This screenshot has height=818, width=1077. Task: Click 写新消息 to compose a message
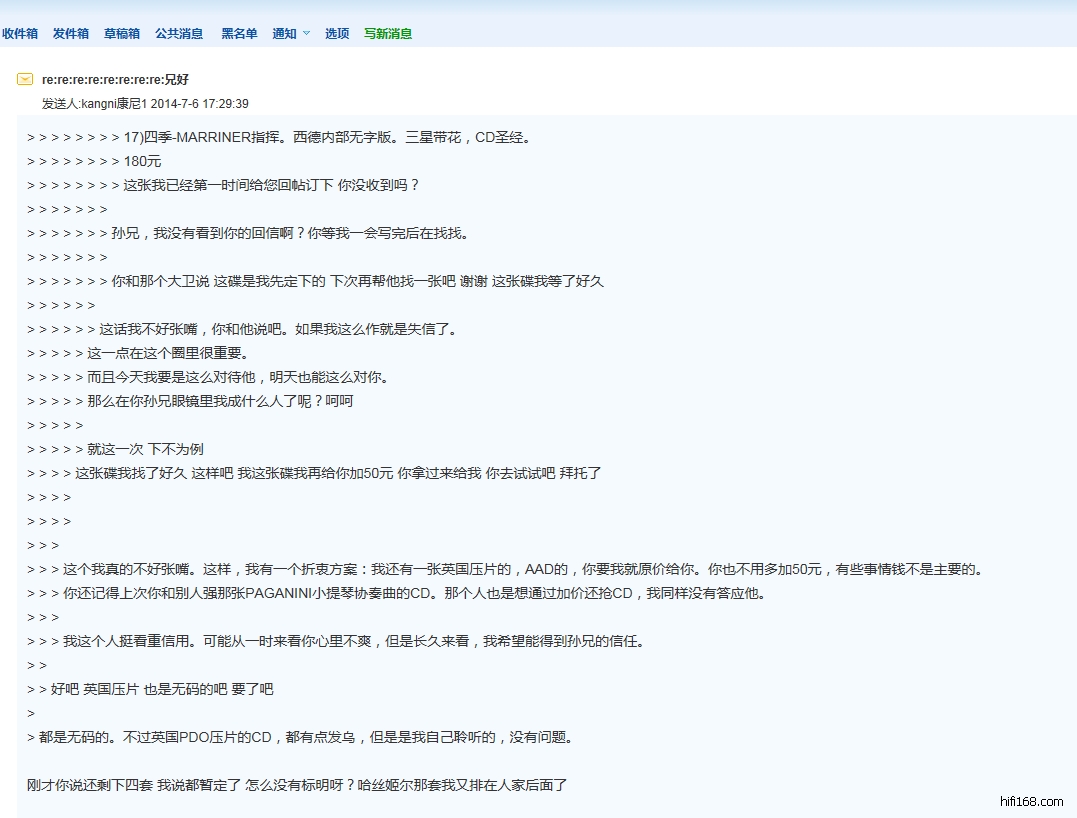click(388, 33)
